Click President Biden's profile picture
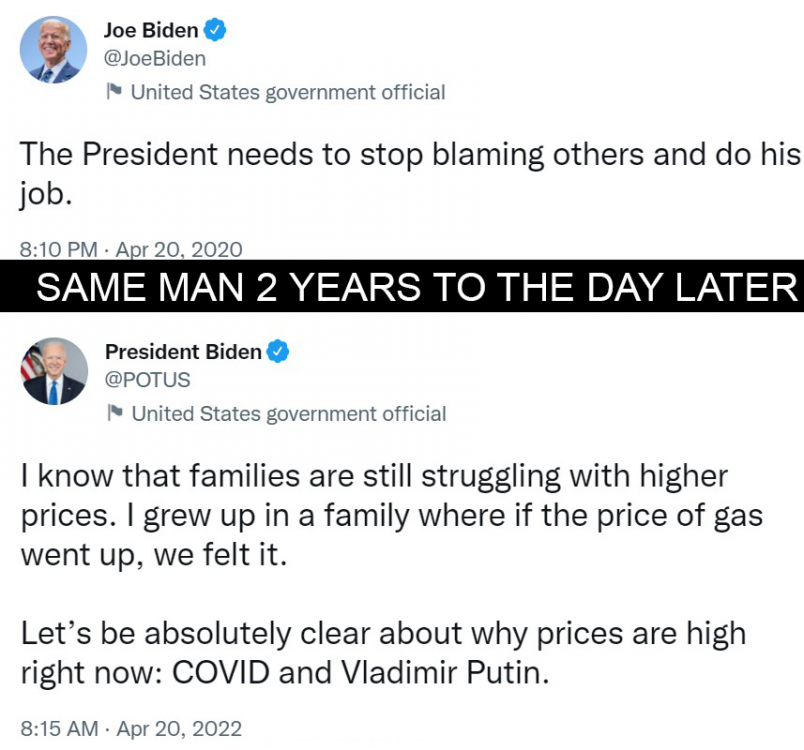Screen dimensions: 804x750 pyautogui.click(x=54, y=371)
